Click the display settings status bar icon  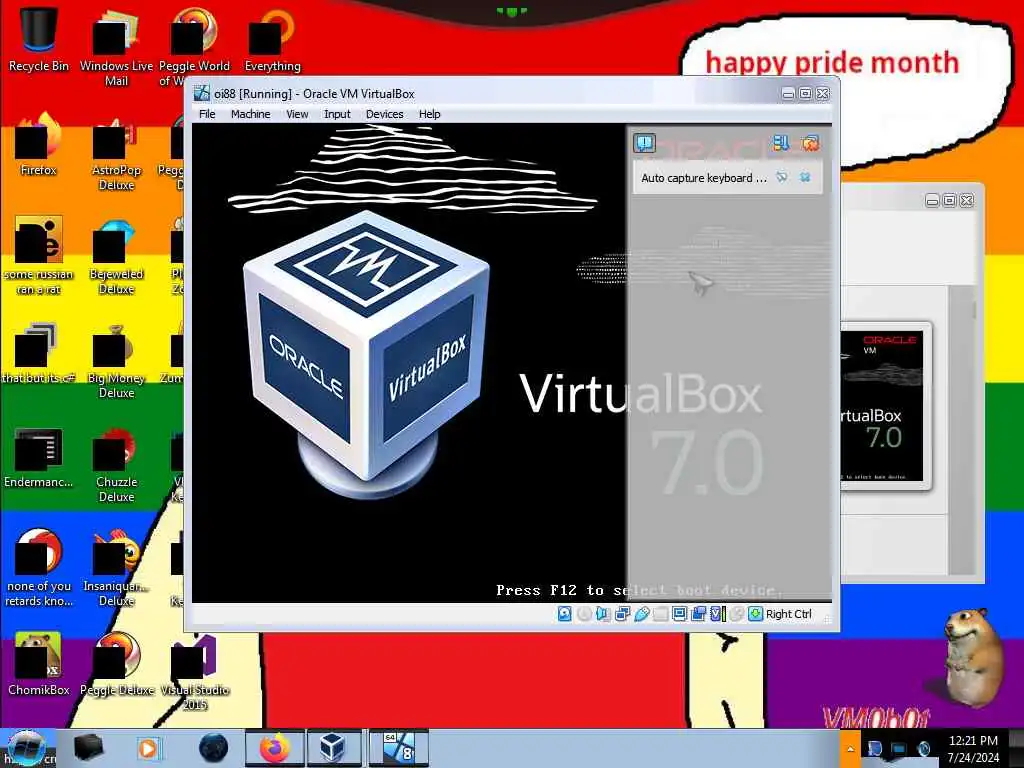point(679,614)
